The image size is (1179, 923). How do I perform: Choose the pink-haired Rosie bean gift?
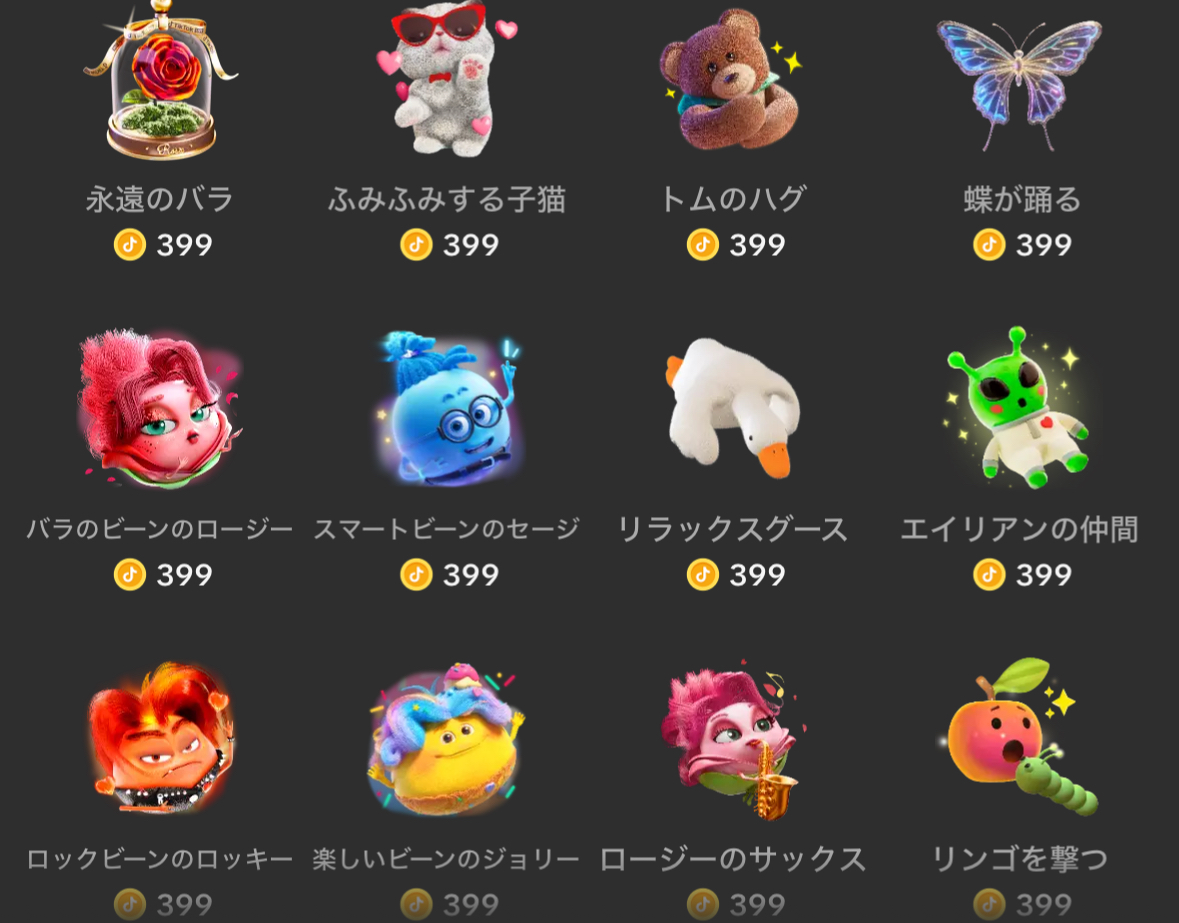(159, 409)
